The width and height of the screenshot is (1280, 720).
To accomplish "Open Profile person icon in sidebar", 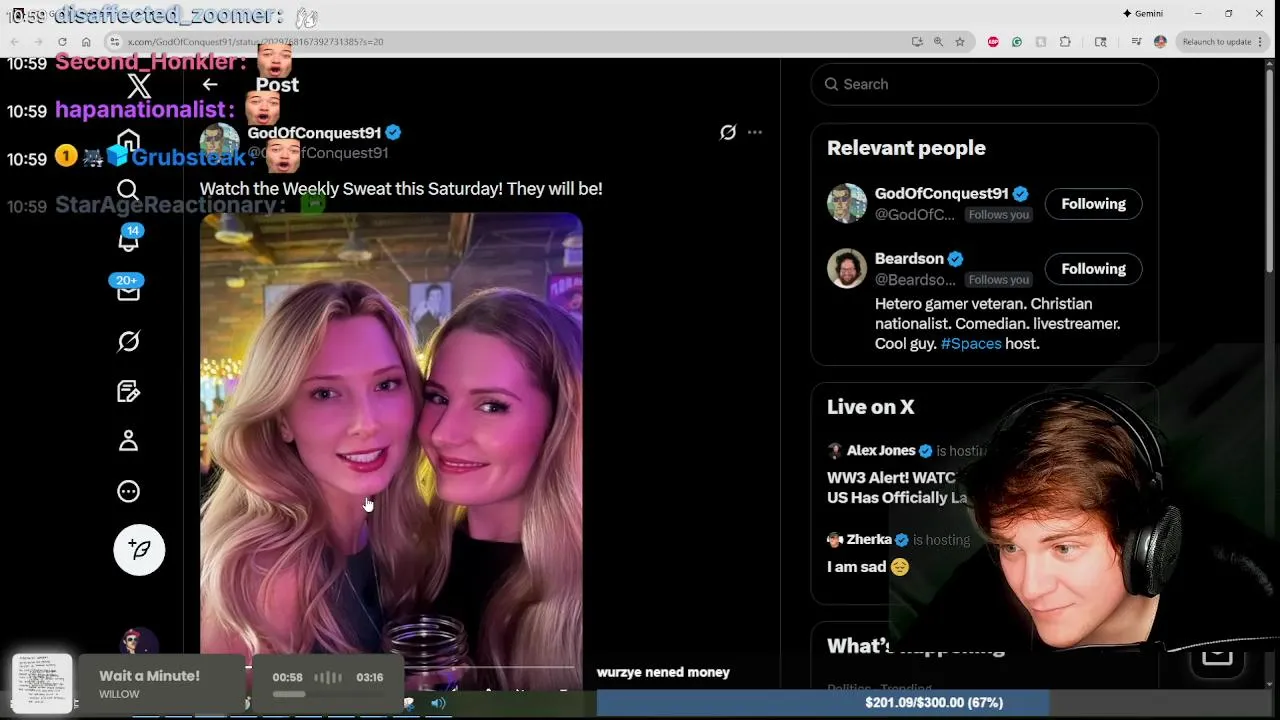I will coord(128,441).
